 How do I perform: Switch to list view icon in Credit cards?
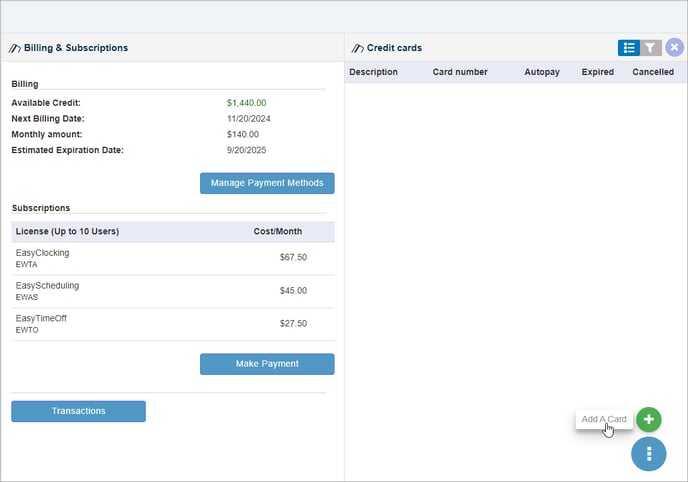tap(629, 47)
